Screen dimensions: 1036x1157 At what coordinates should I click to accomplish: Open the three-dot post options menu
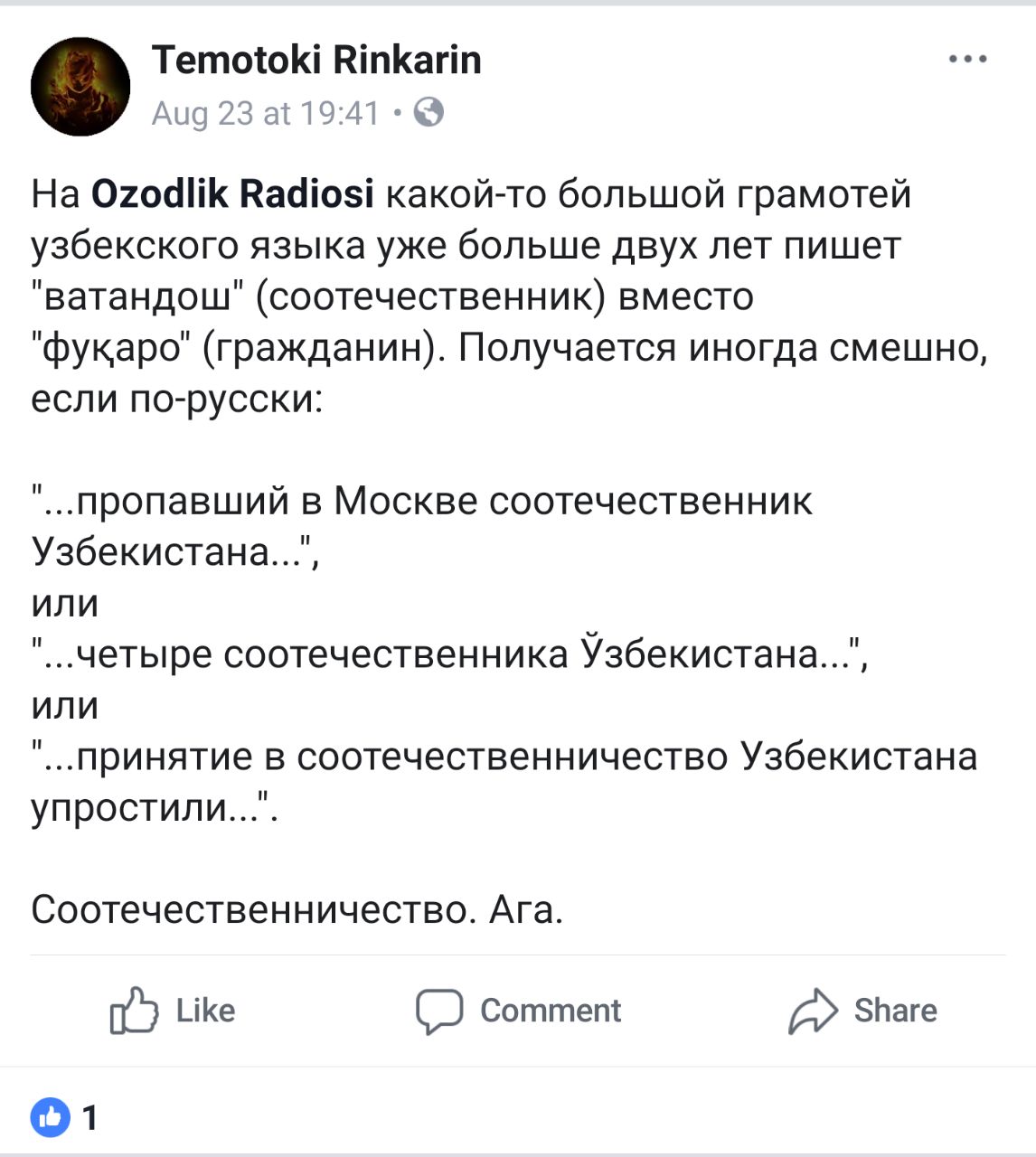point(968,59)
